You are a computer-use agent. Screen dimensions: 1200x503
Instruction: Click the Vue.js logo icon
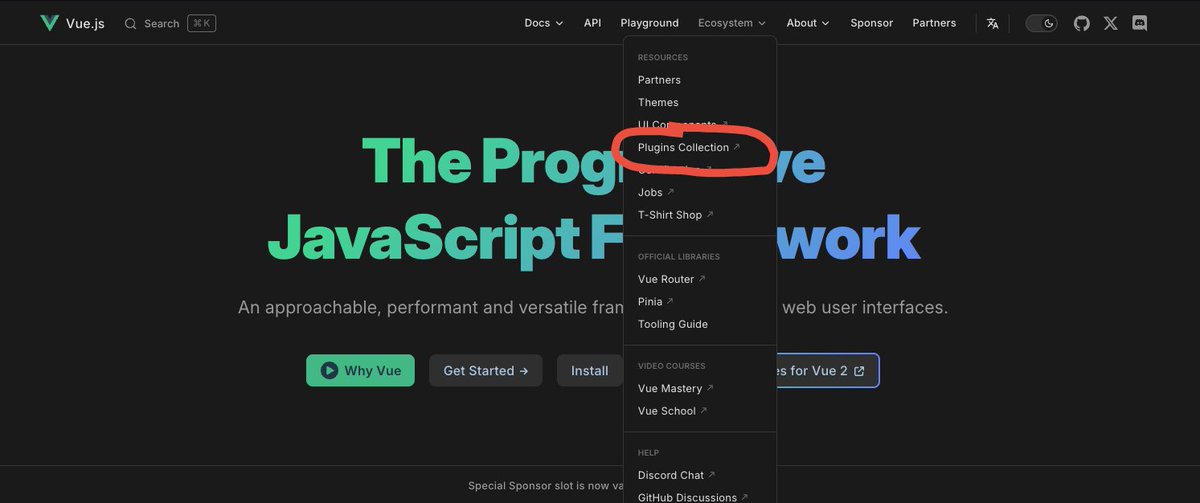click(49, 23)
